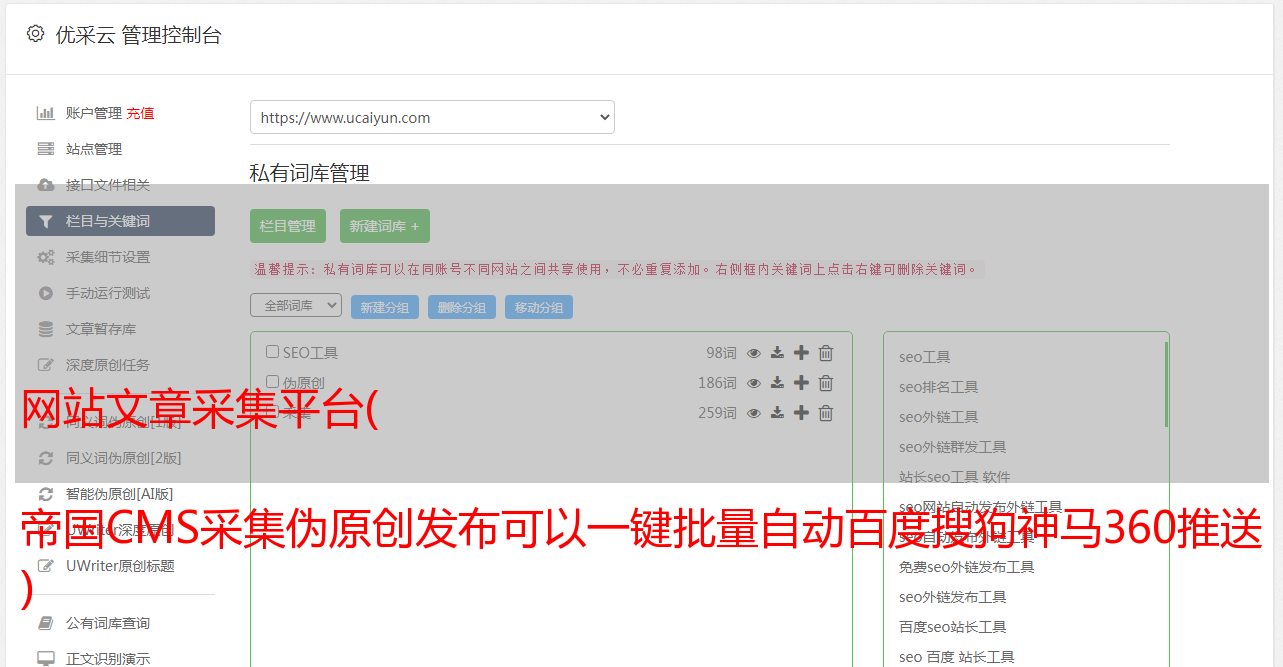Download the SEO工具 word library

click(777, 353)
